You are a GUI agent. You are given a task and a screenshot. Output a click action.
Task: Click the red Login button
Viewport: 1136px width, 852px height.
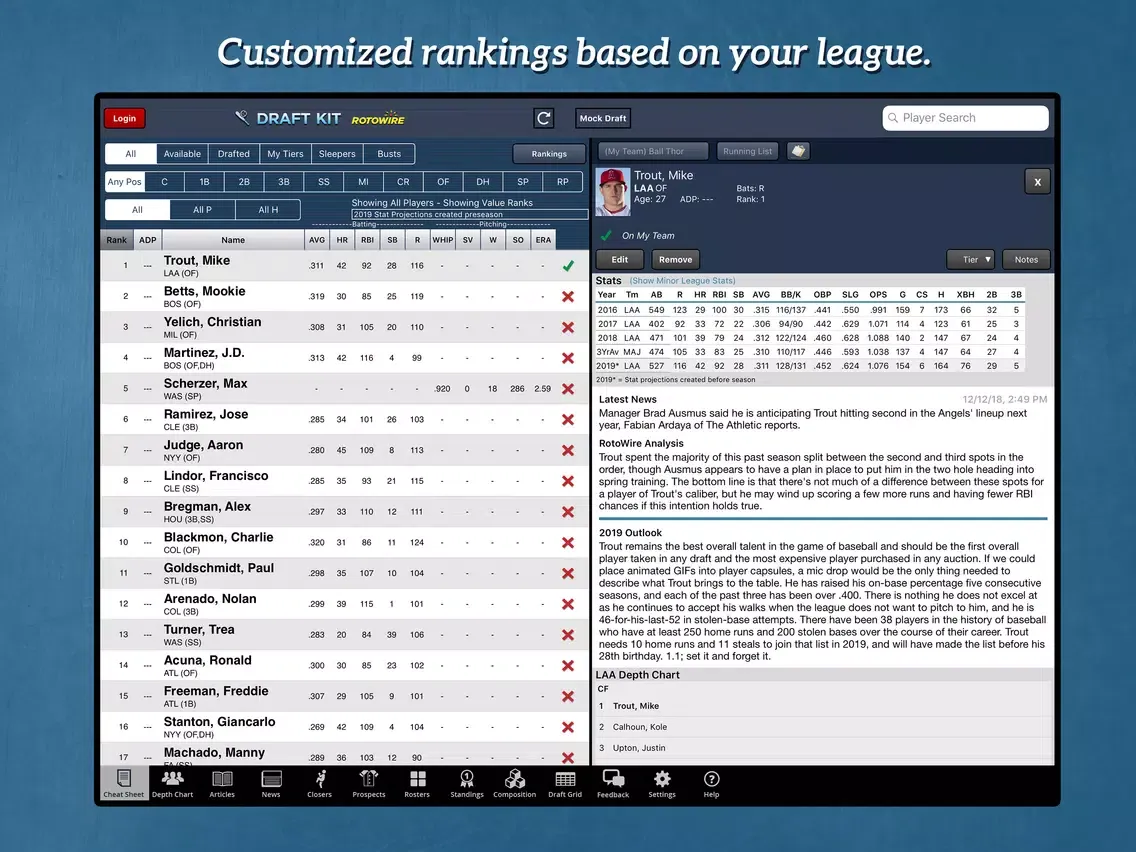pos(125,118)
